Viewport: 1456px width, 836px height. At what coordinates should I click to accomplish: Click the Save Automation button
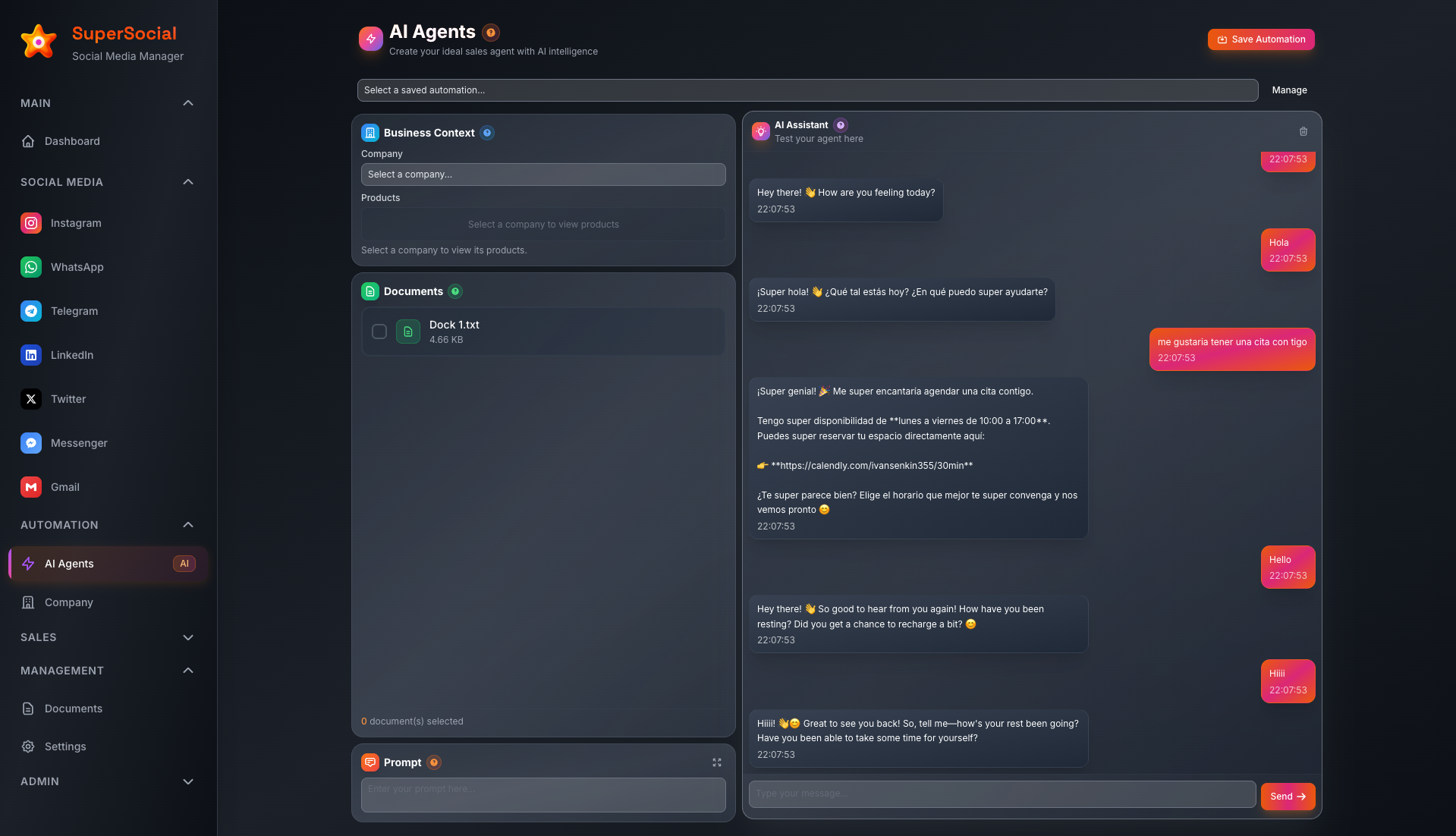pyautogui.click(x=1260, y=39)
